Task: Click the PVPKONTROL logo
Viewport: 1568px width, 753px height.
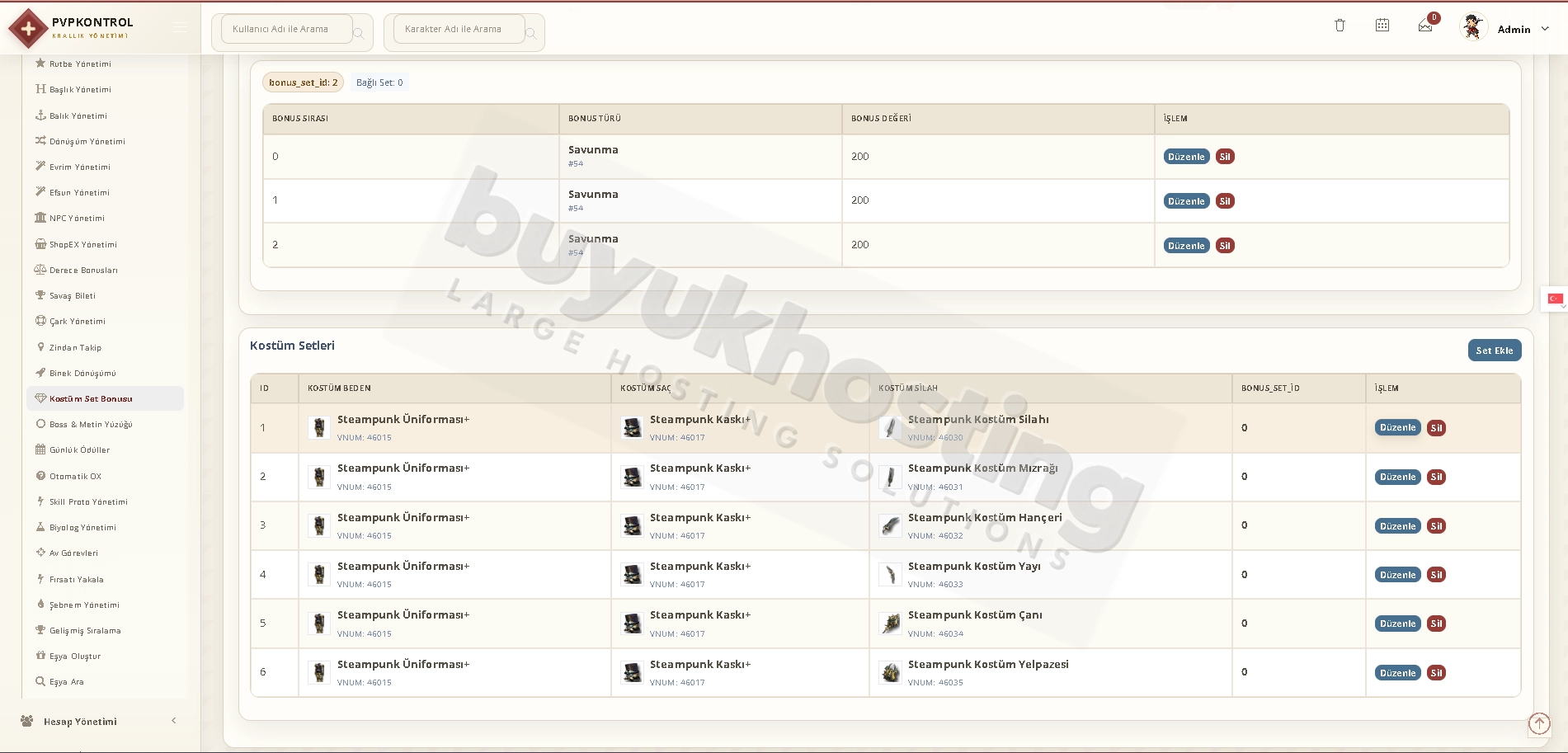Action: point(72,28)
